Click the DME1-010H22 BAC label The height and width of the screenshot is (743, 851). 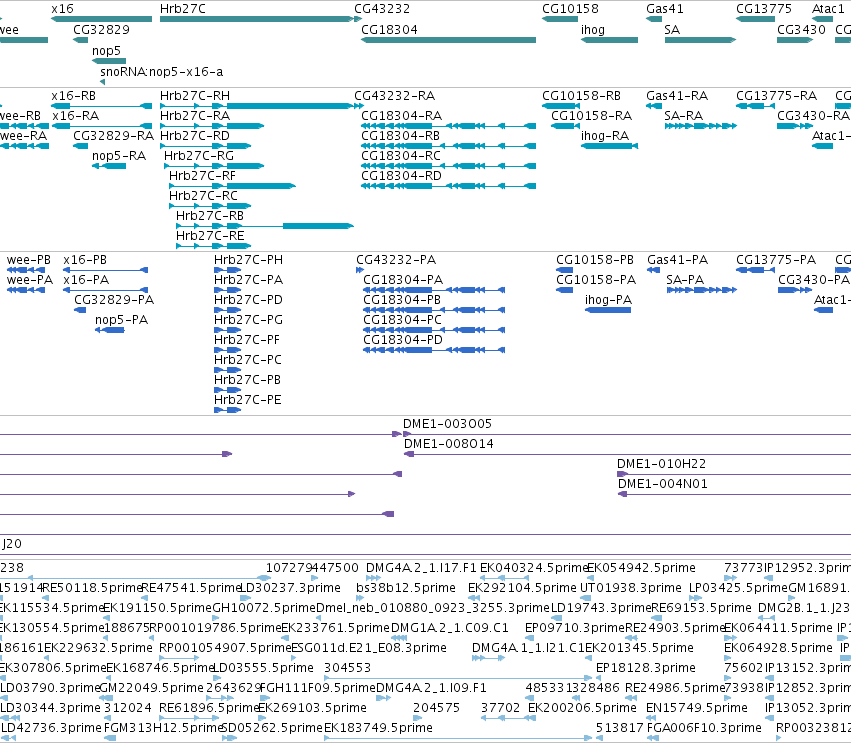pos(662,464)
